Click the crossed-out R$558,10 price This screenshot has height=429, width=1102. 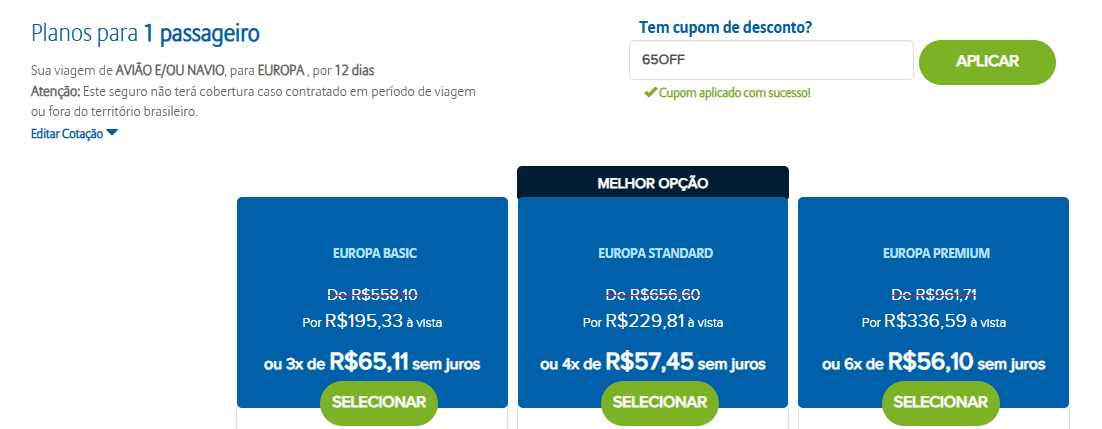tap(375, 295)
